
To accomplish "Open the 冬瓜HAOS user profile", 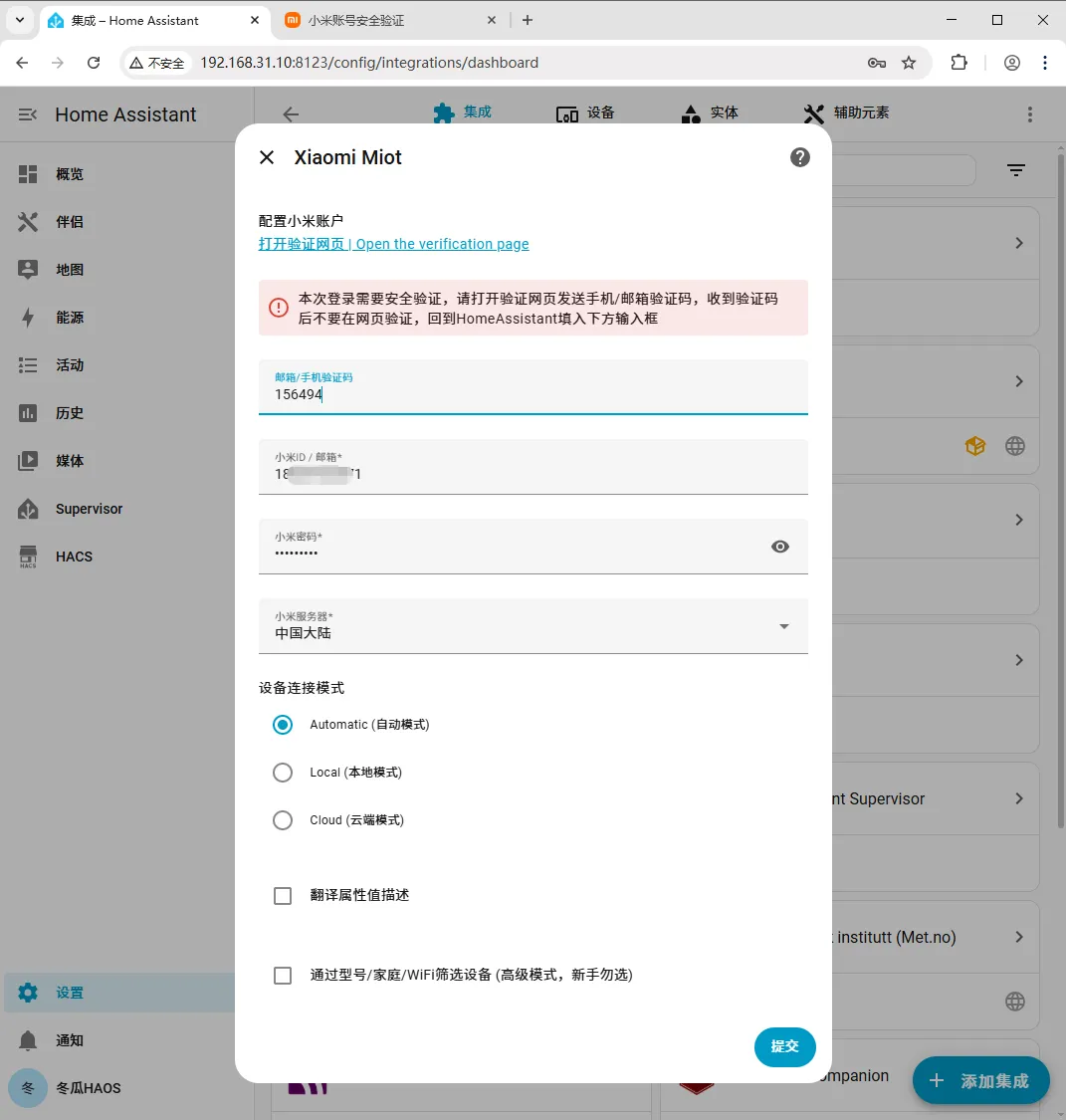I will click(118, 1088).
